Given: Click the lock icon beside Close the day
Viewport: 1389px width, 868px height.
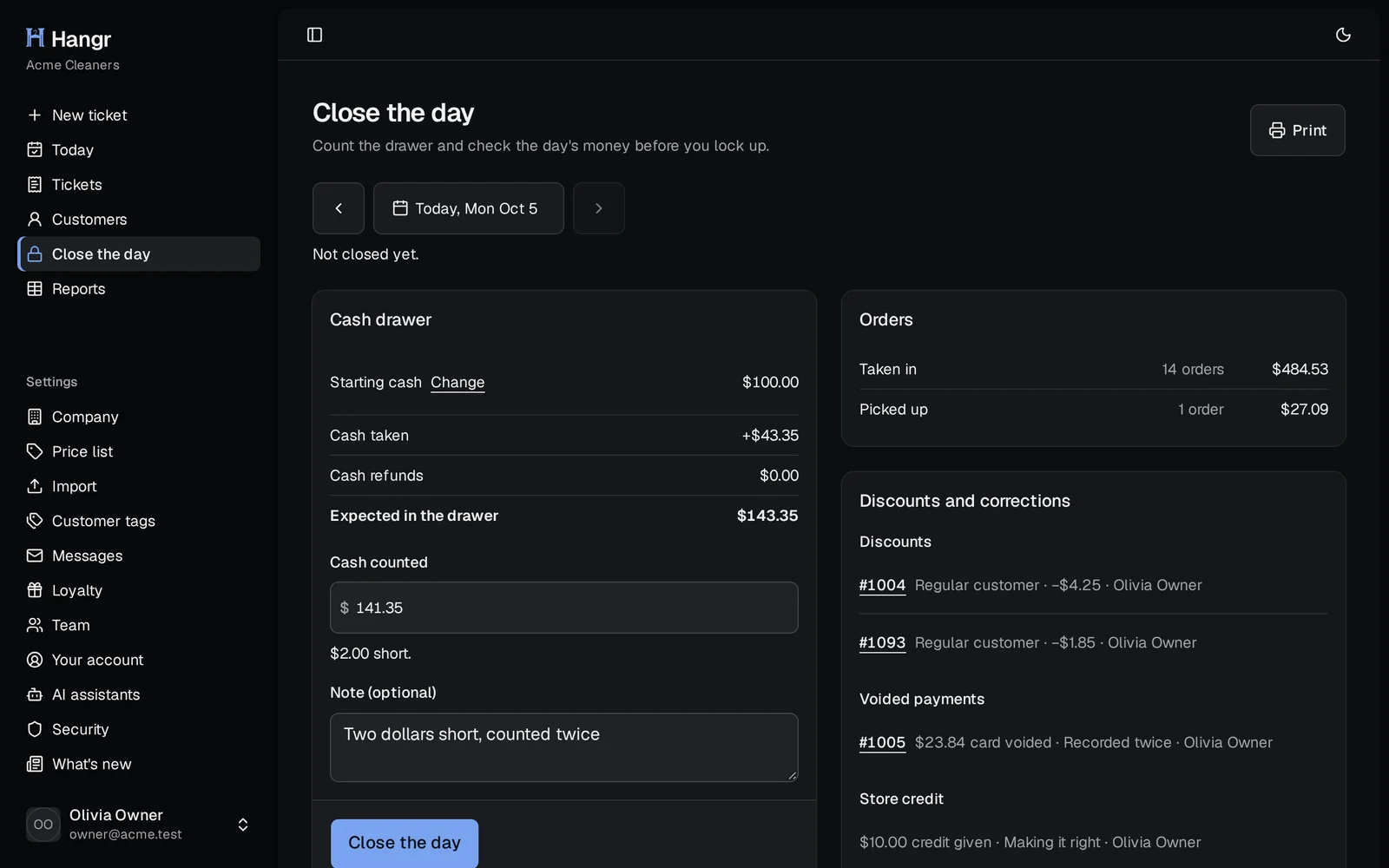Looking at the screenshot, I should point(35,254).
